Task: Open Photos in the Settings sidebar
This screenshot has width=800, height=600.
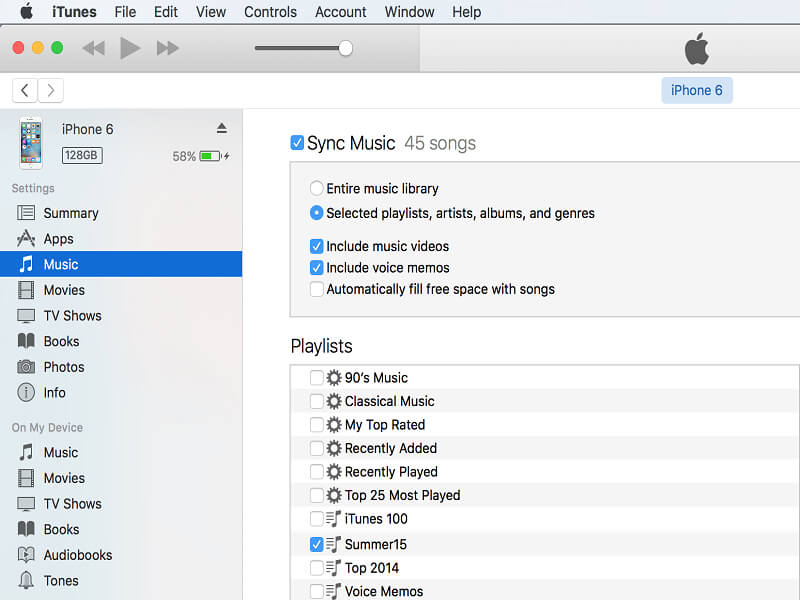Action: pos(63,367)
